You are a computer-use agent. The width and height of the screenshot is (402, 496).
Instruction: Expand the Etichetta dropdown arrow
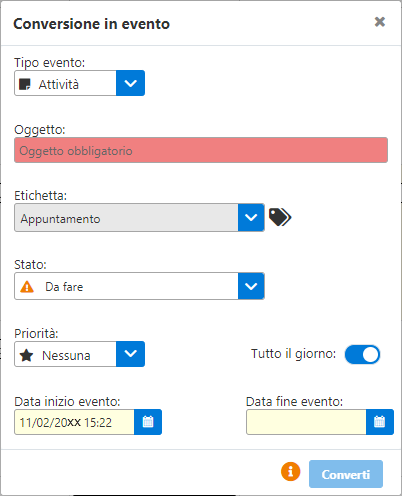coord(251,218)
